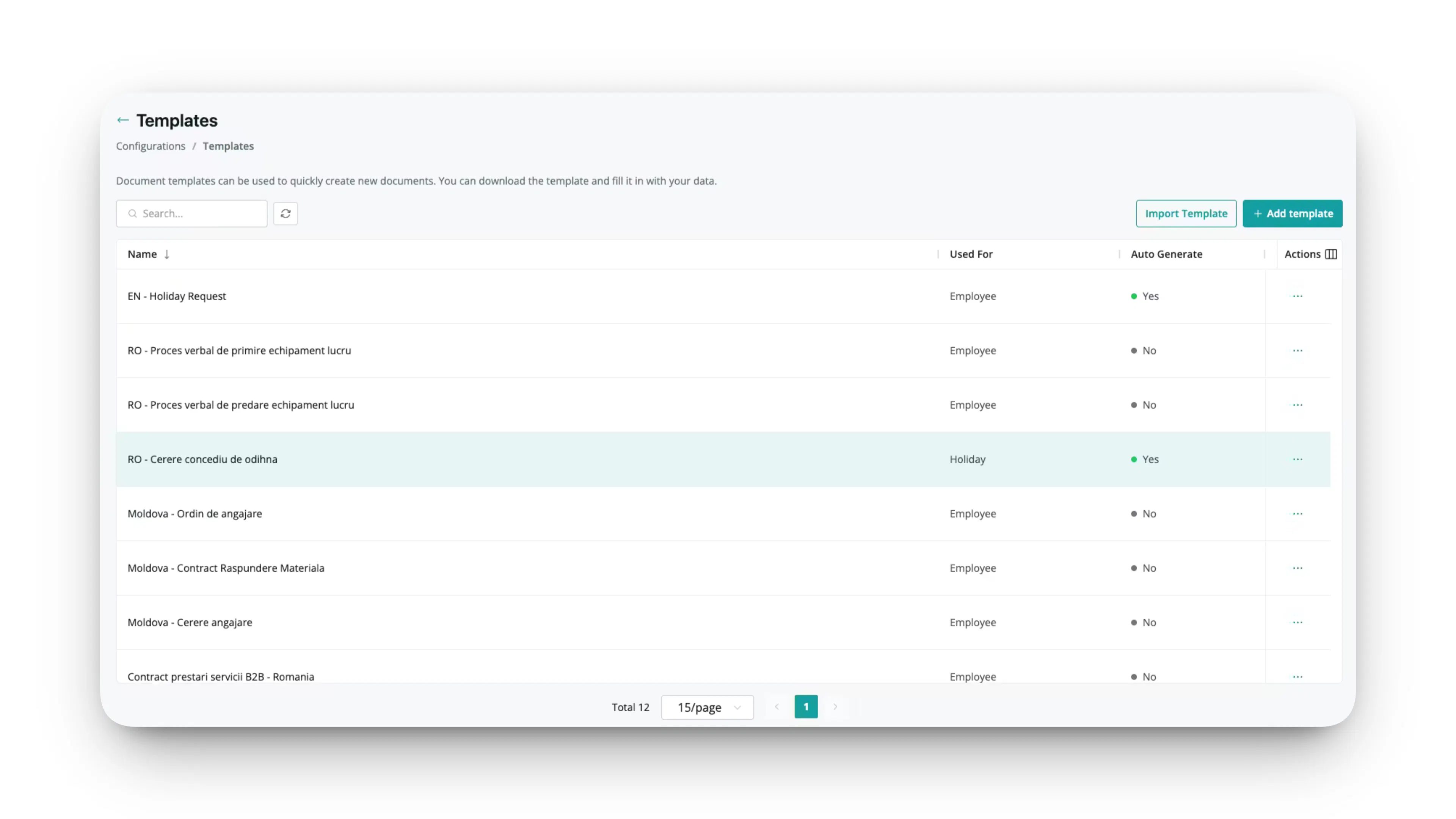Select page 1 in pagination
The image size is (1456, 819).
tap(806, 706)
